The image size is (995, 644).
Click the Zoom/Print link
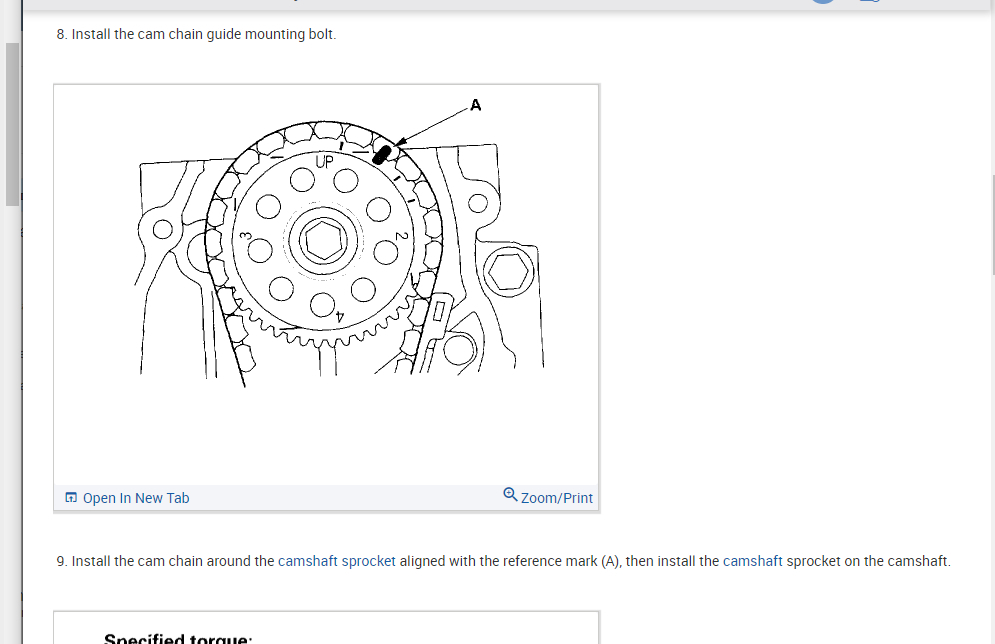[557, 498]
